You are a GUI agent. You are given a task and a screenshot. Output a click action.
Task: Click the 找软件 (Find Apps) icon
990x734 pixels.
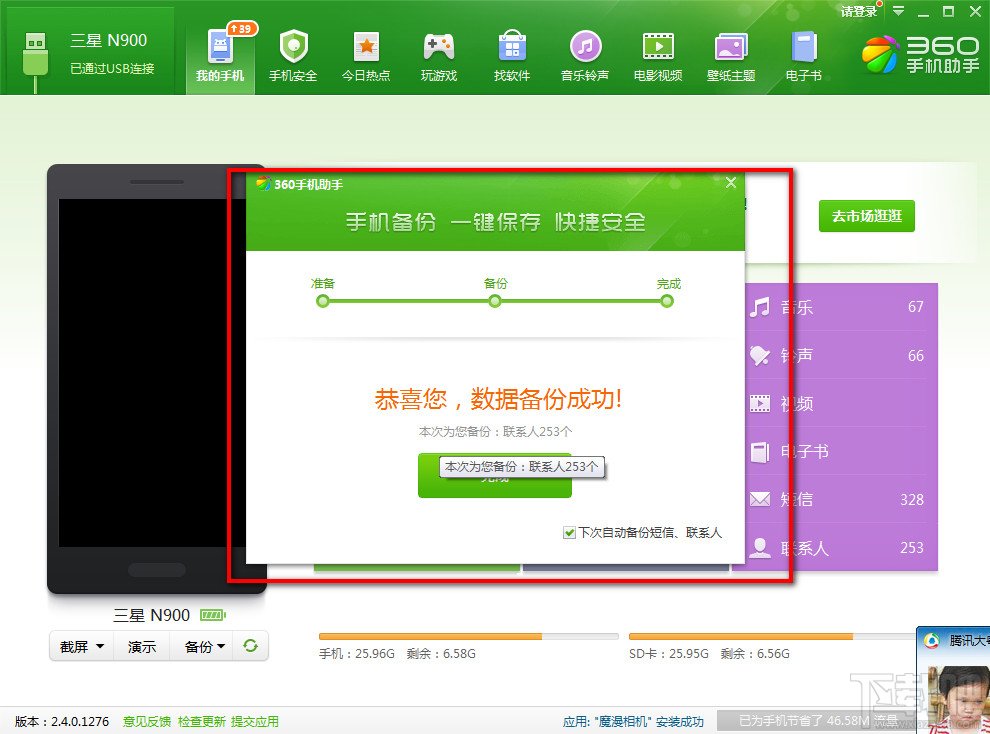click(511, 53)
